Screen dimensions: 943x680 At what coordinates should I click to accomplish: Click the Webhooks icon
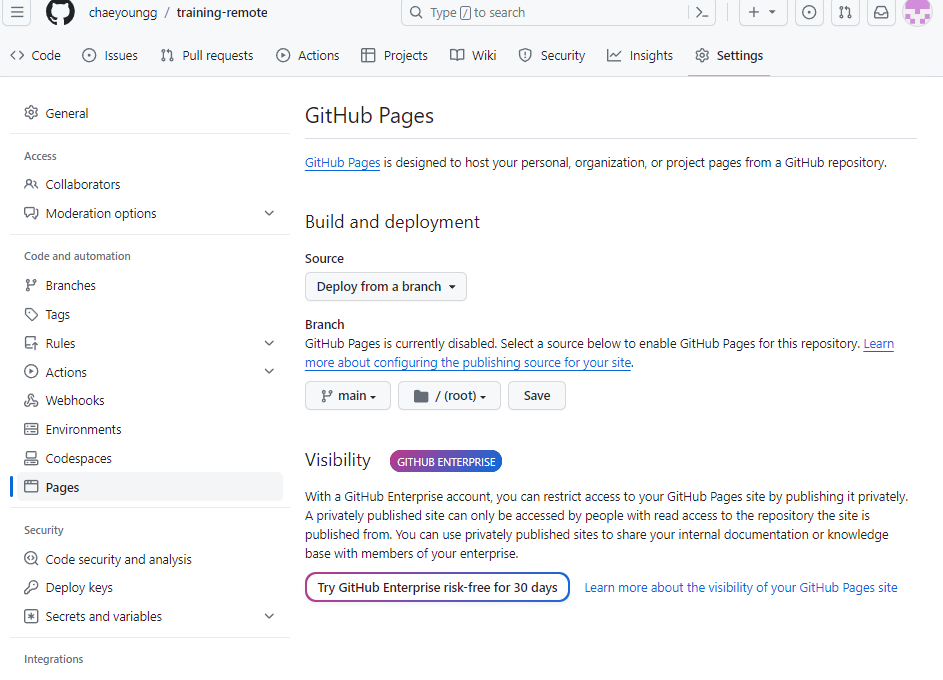pyautogui.click(x=31, y=400)
